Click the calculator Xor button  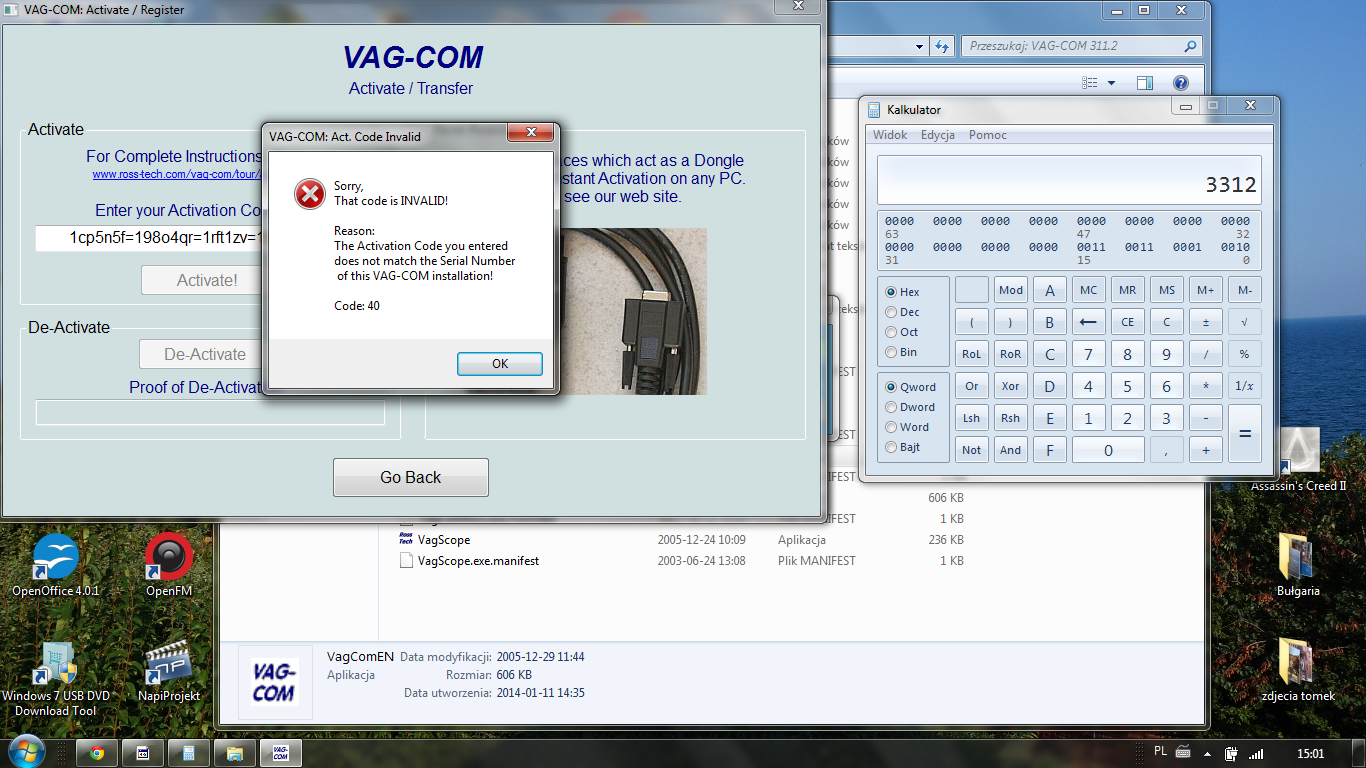[1011, 386]
